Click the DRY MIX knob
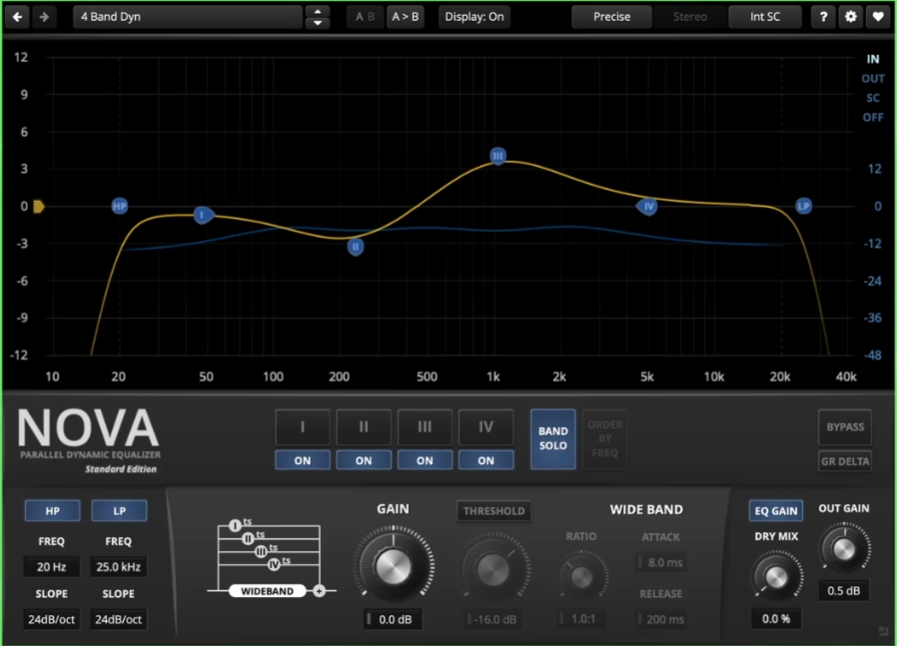 pyautogui.click(x=776, y=576)
